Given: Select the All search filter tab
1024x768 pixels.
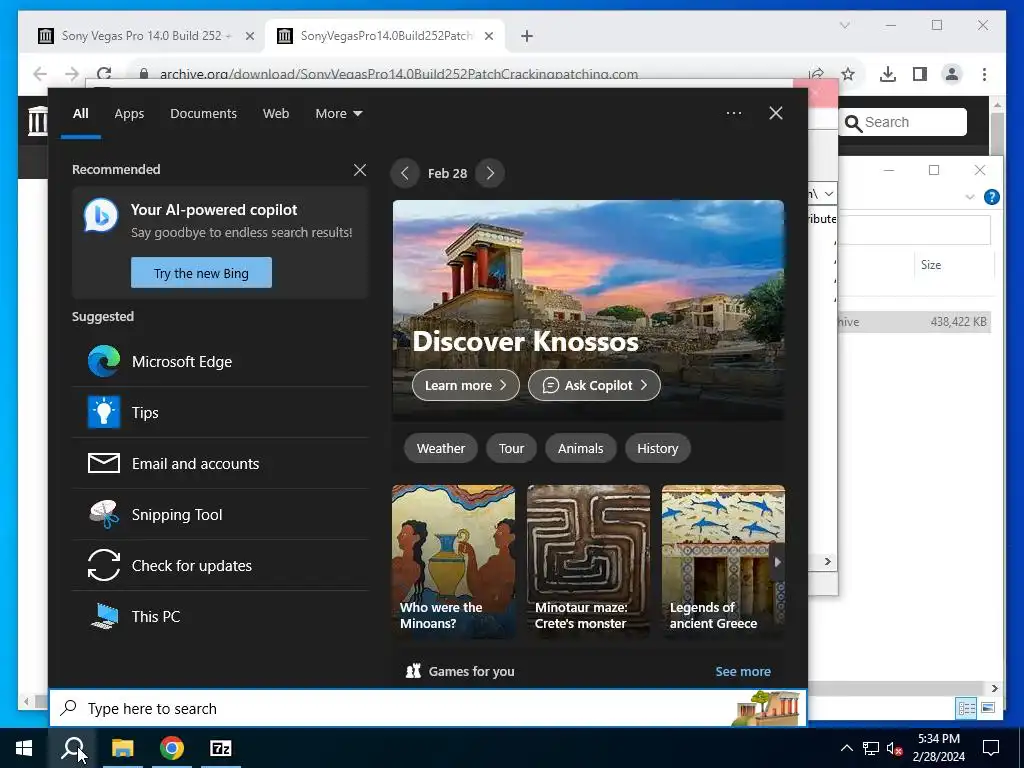Looking at the screenshot, I should click(x=80, y=113).
